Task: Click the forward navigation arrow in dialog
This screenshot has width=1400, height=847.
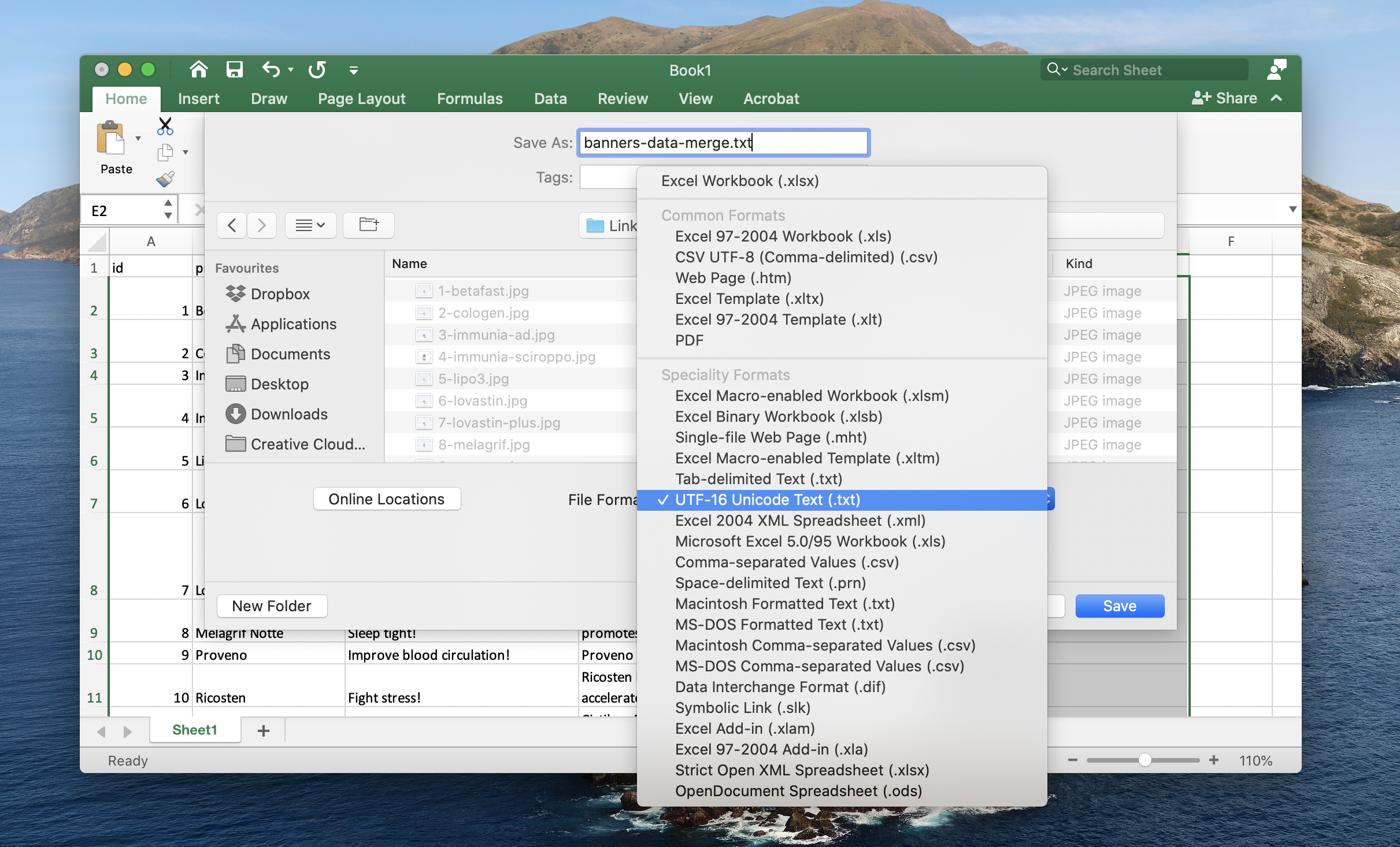Action: coord(262,225)
